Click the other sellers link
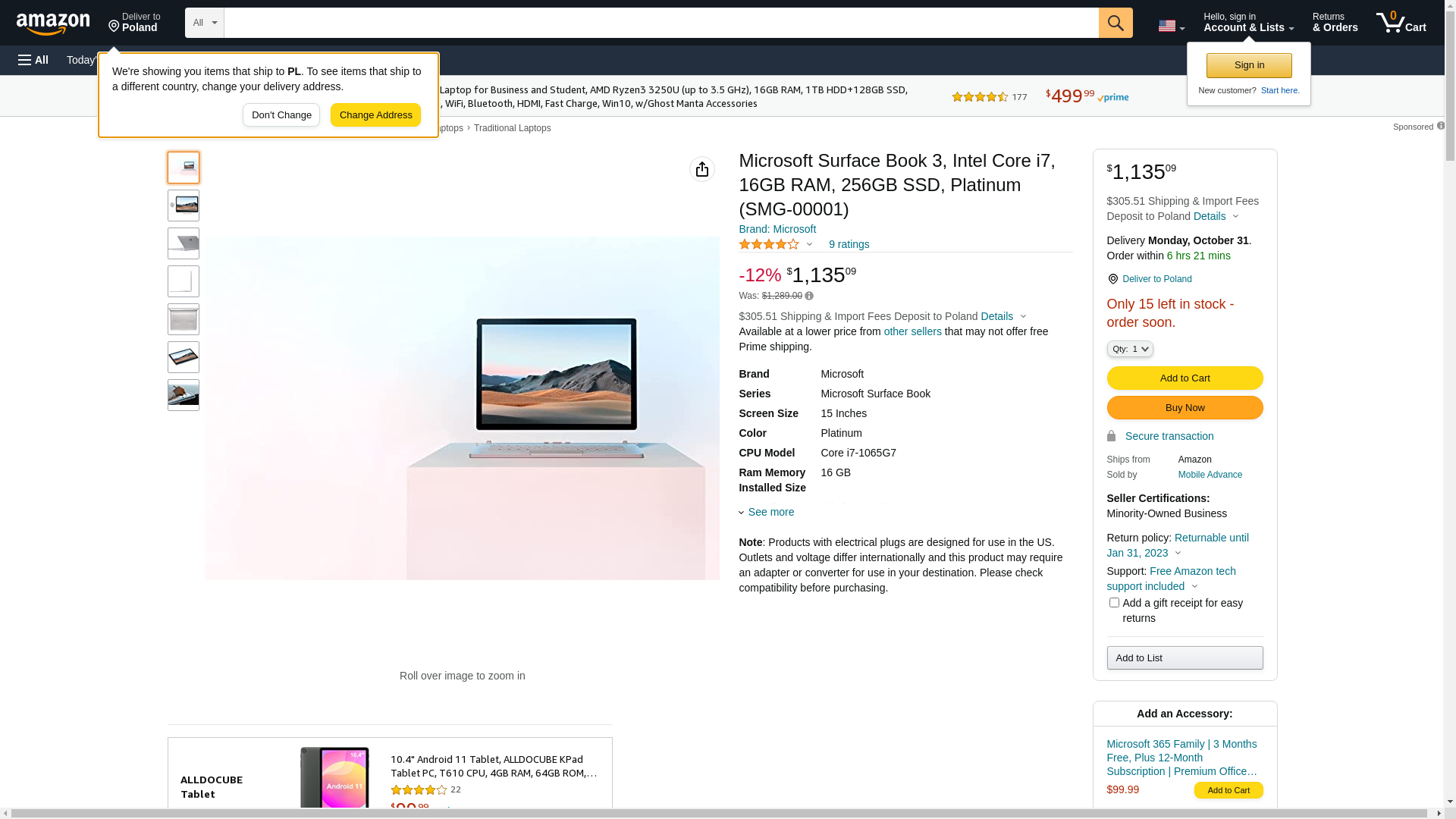This screenshot has height=819, width=1456. [x=912, y=331]
